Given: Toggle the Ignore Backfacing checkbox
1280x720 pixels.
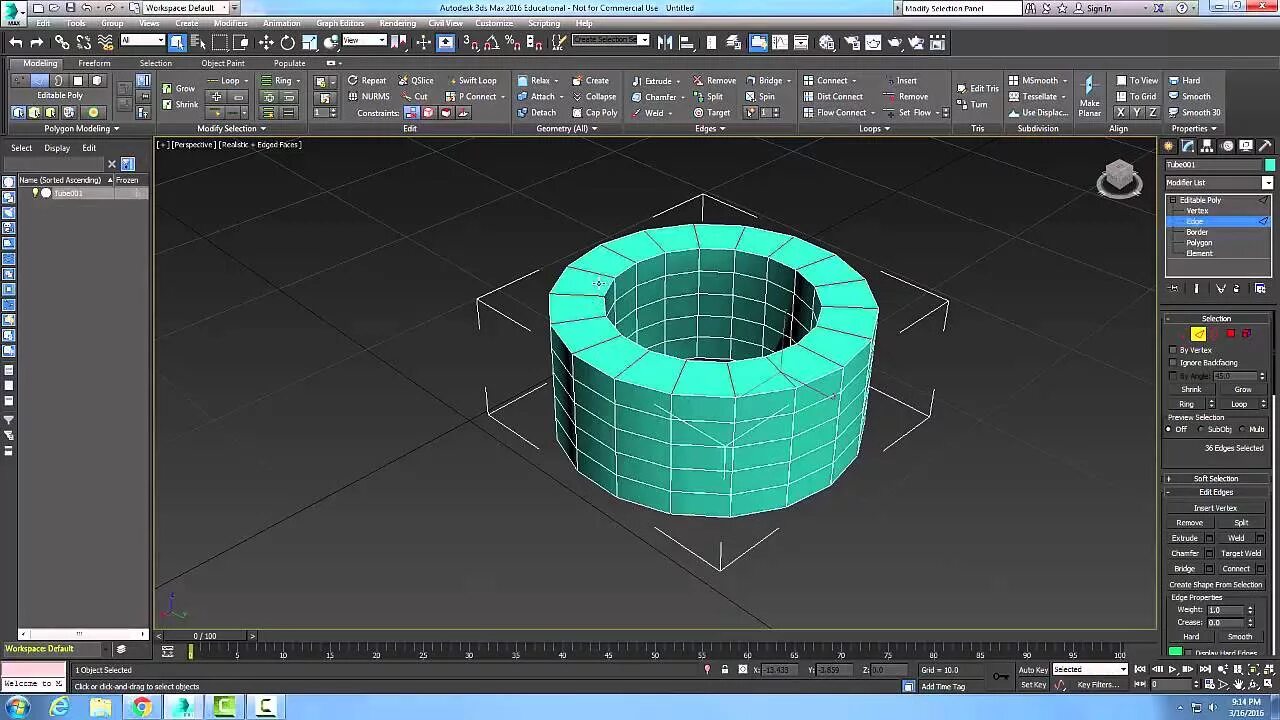Looking at the screenshot, I should 1173,363.
